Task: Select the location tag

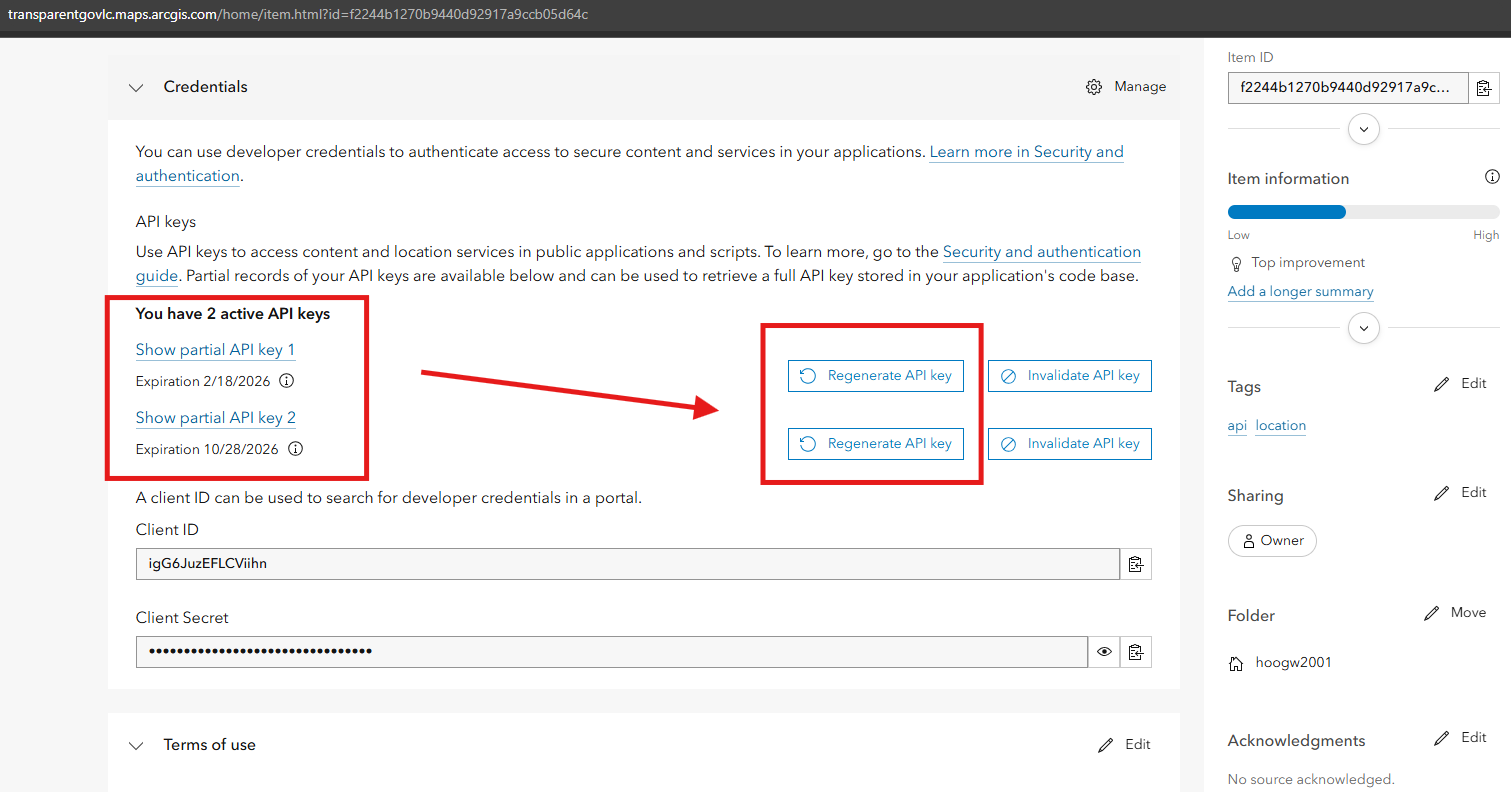Action: click(x=1281, y=426)
